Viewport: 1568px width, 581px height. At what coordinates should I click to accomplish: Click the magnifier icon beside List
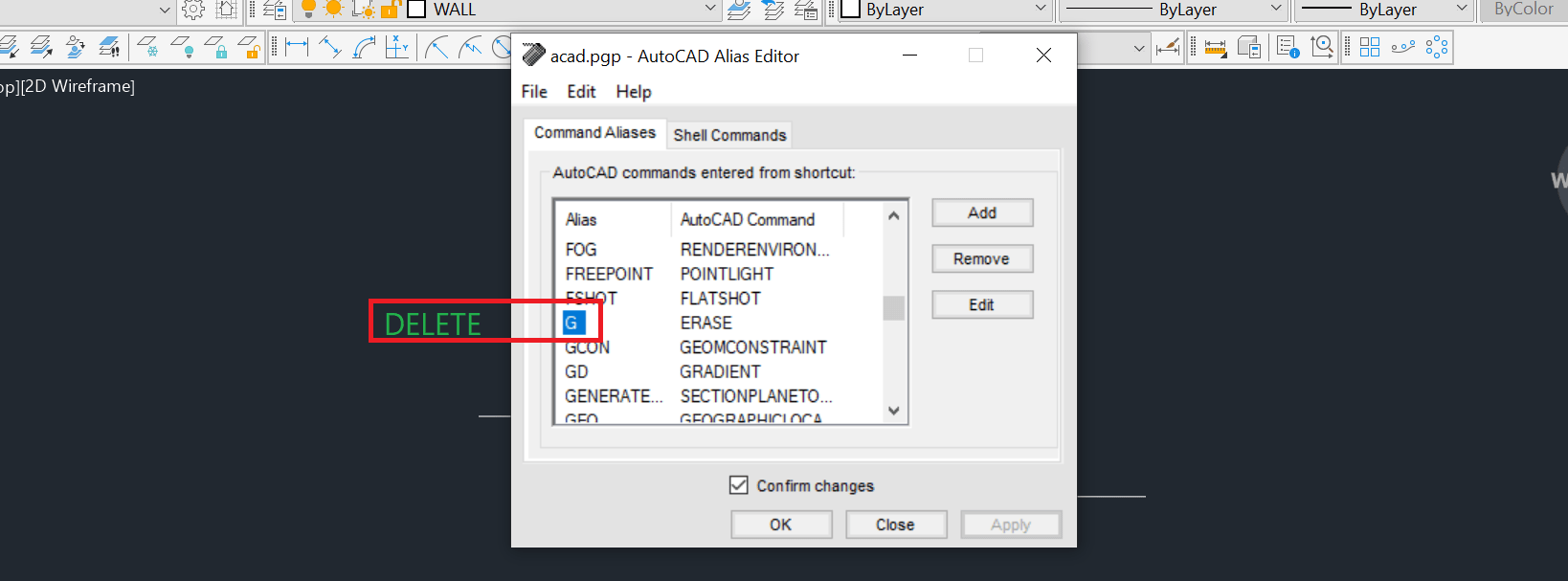(1322, 47)
